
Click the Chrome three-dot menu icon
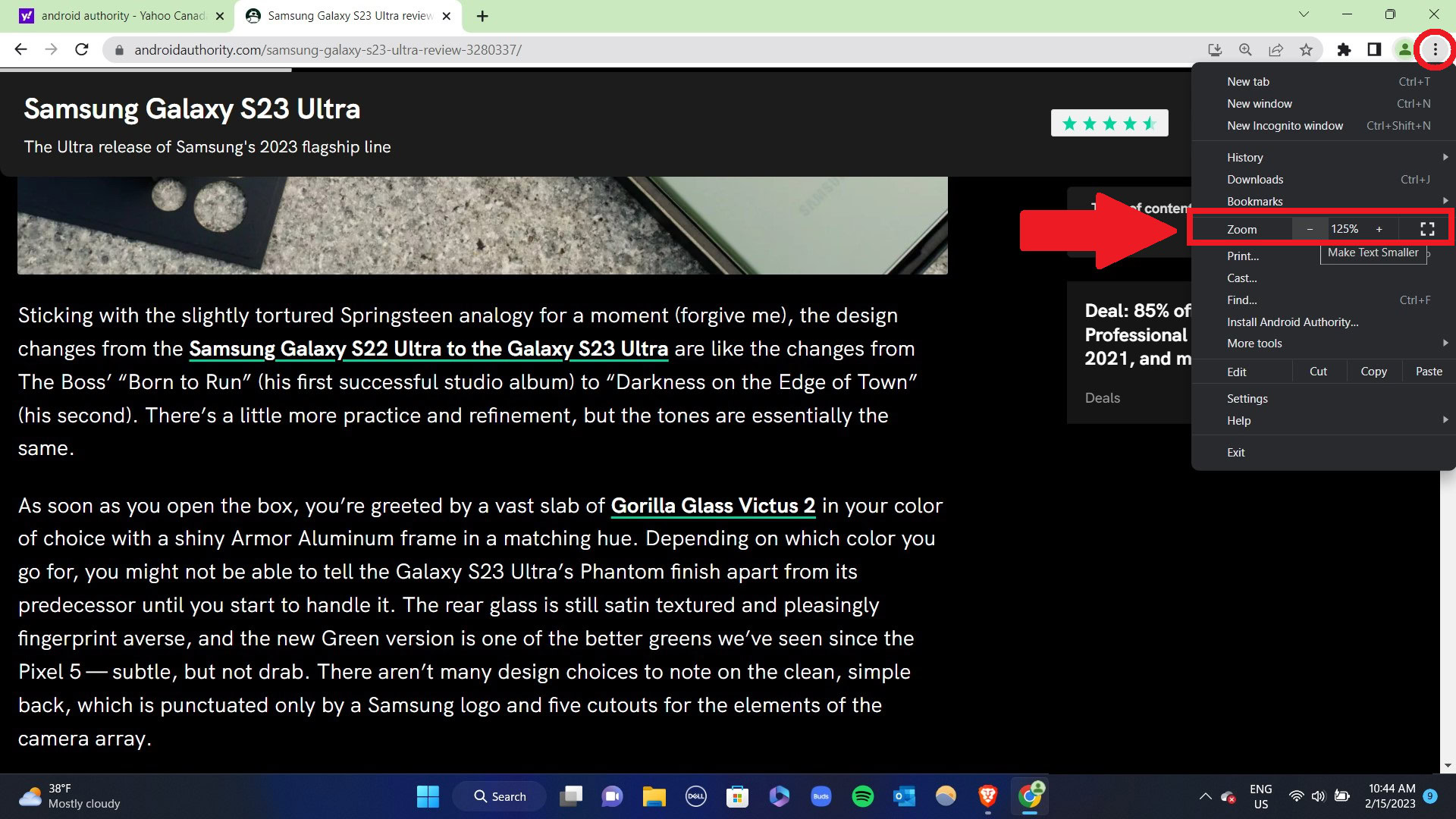[x=1435, y=50]
